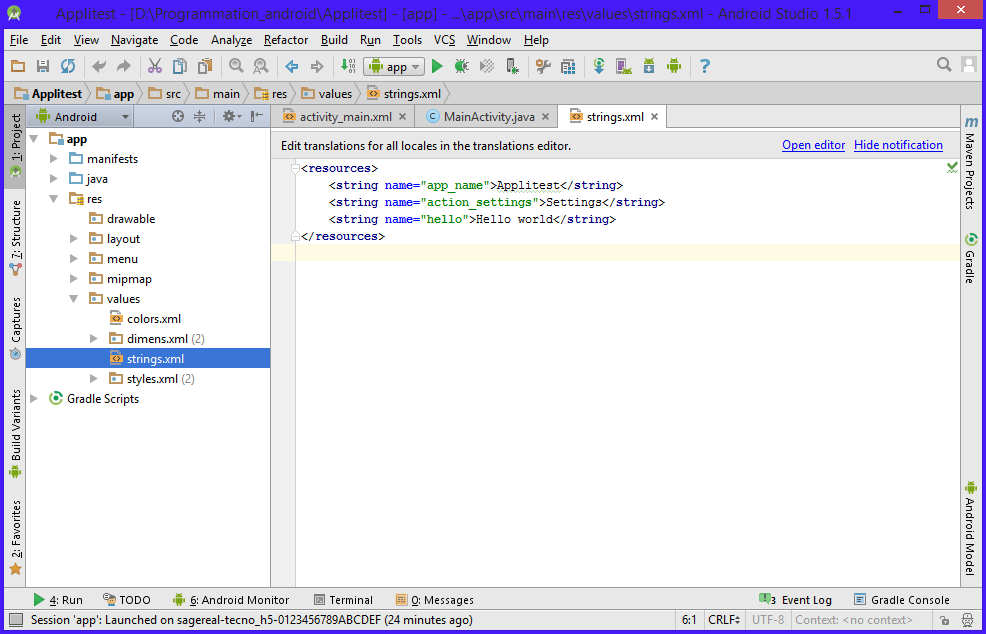Open the SDK Manager icon

click(649, 66)
